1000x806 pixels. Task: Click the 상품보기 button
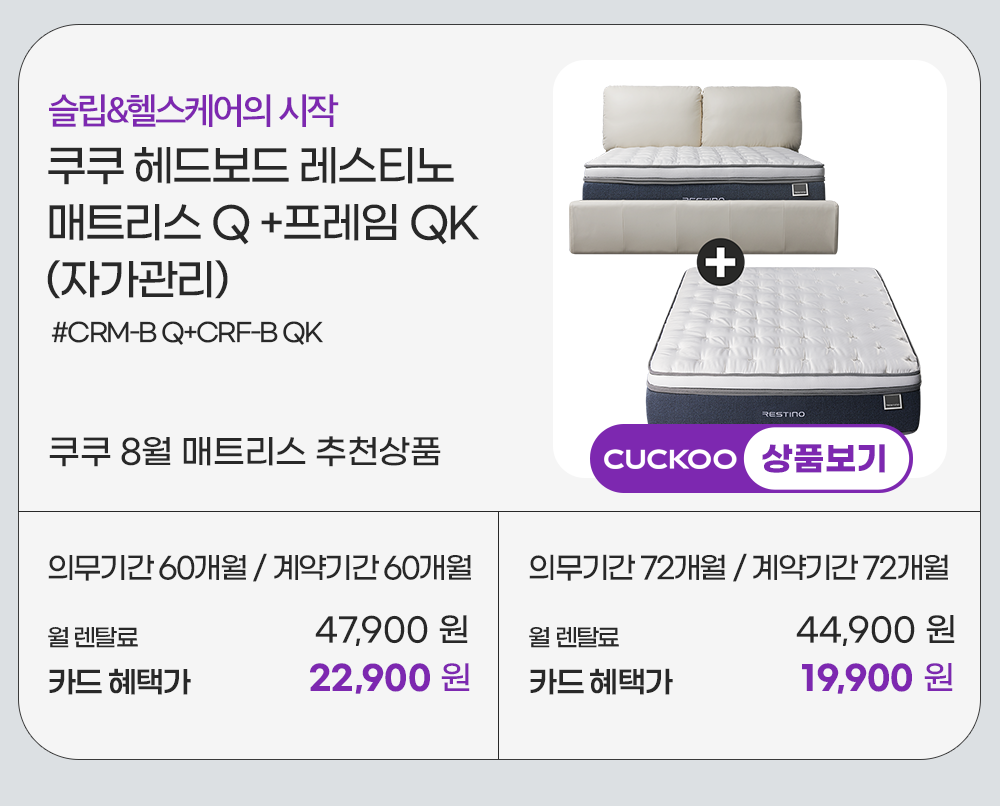point(824,460)
